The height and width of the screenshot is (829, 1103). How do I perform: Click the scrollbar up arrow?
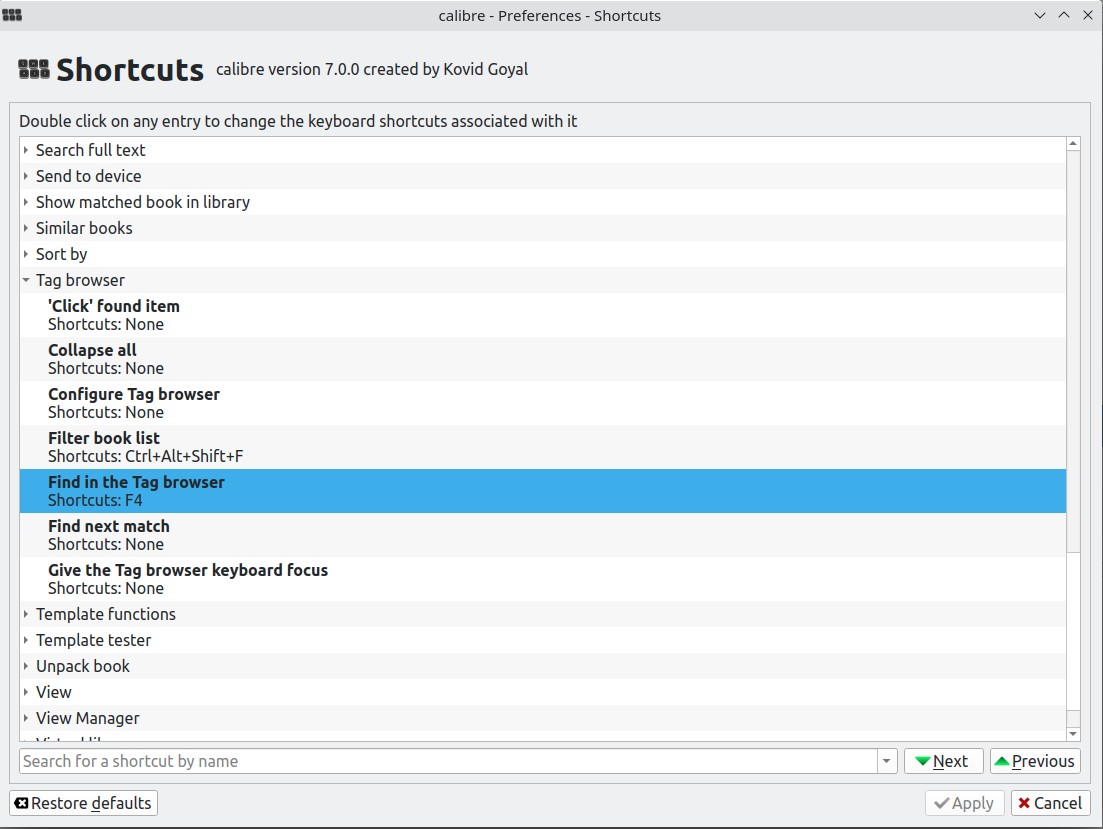point(1073,144)
